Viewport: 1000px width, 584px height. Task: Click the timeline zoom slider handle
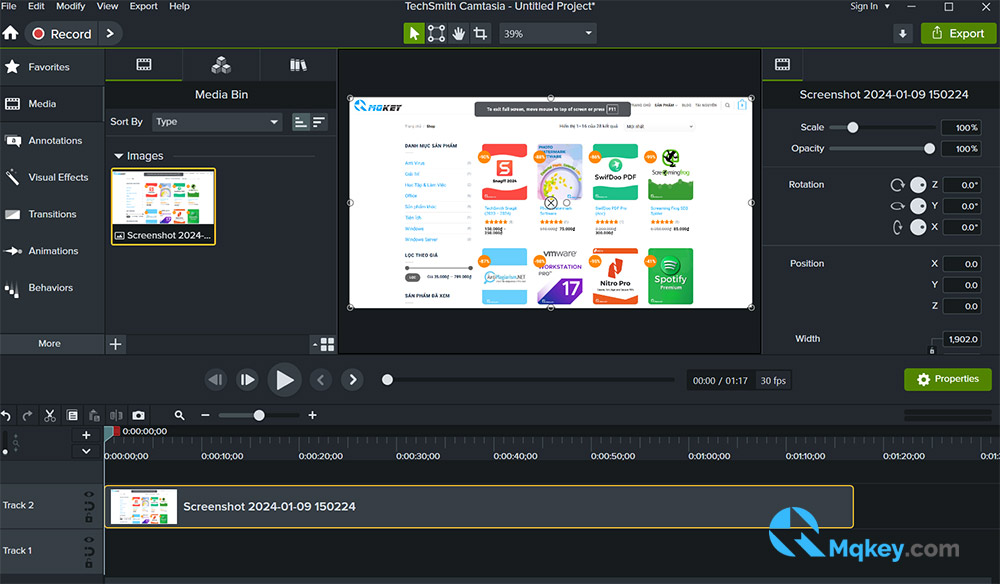tap(259, 416)
